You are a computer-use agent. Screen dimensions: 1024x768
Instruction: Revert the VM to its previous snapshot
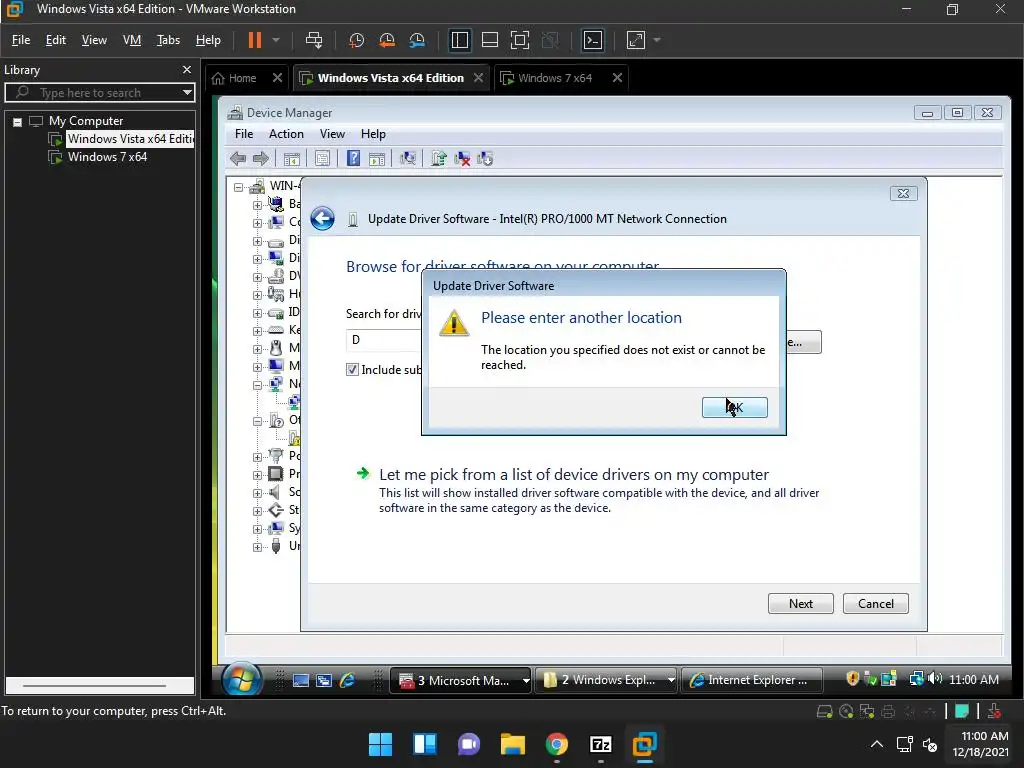point(387,40)
